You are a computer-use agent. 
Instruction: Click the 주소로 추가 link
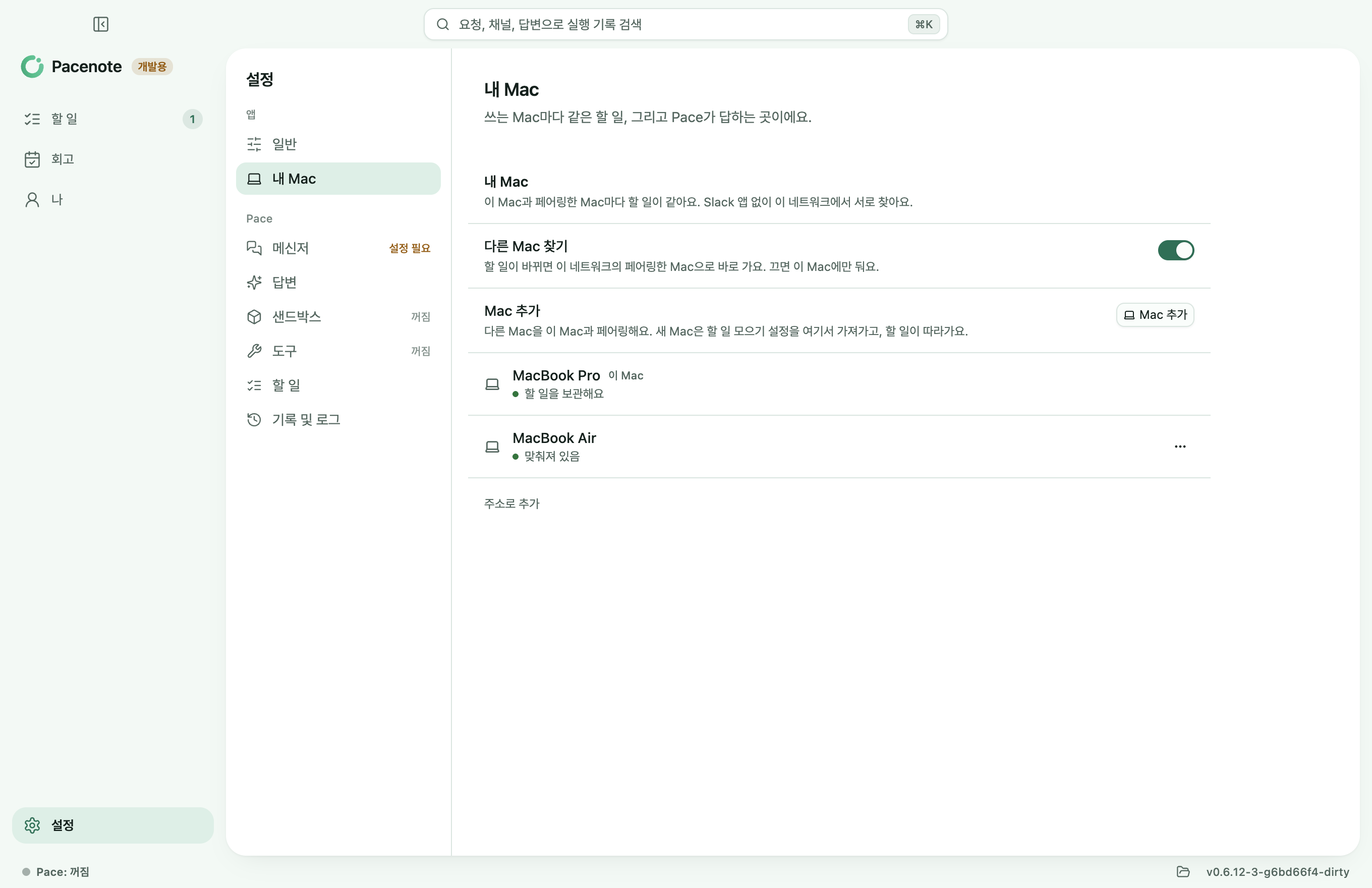(512, 504)
